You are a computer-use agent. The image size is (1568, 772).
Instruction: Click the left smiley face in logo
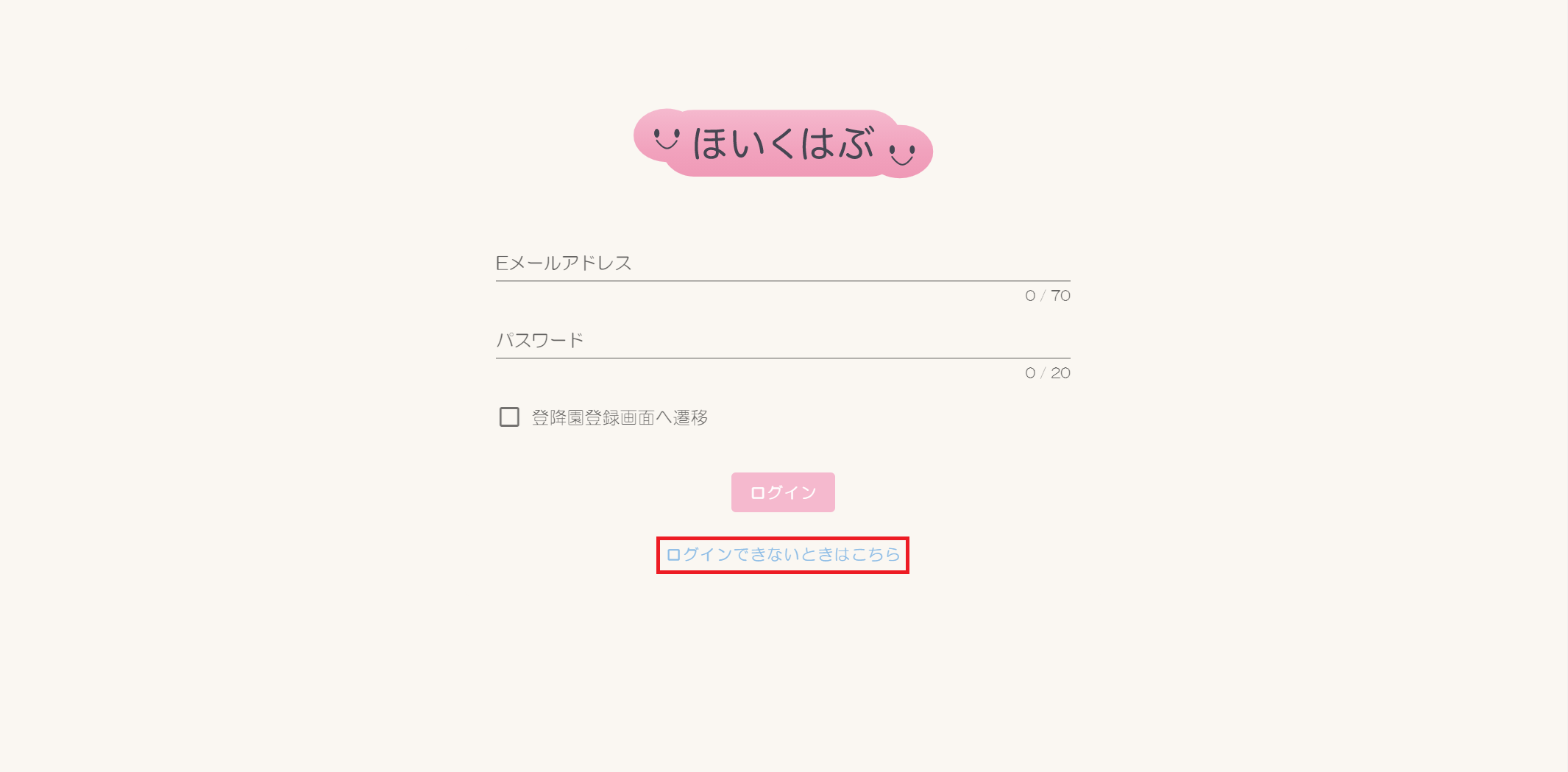[x=667, y=138]
